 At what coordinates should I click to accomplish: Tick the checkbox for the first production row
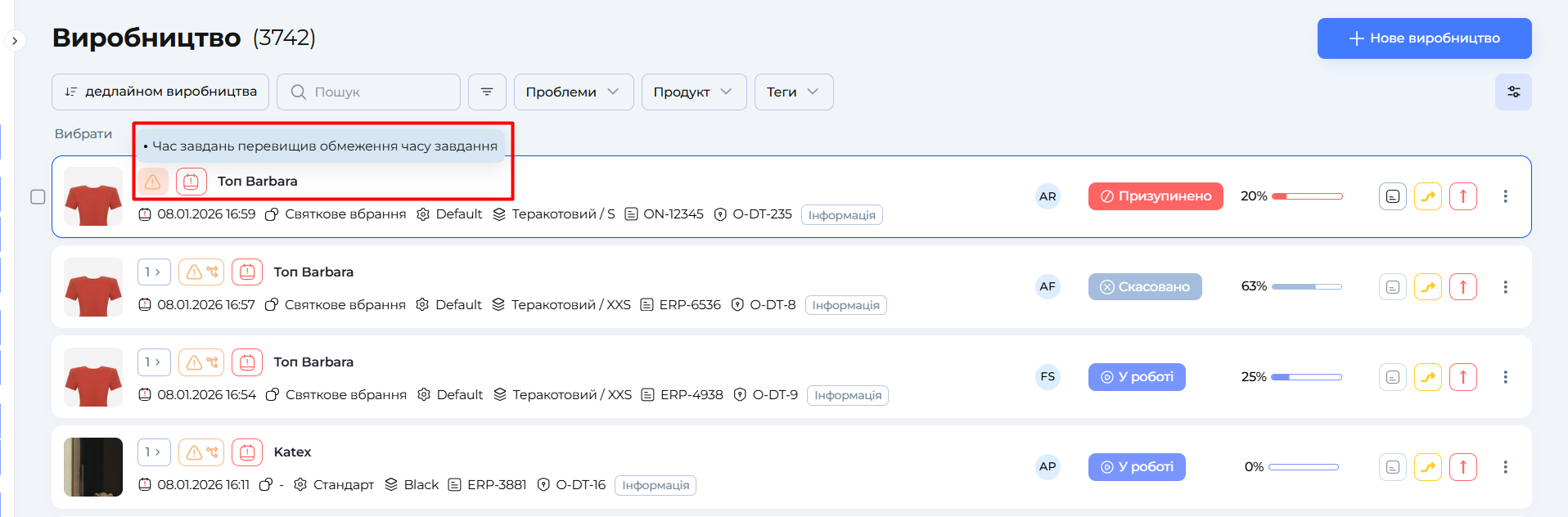pos(38,197)
